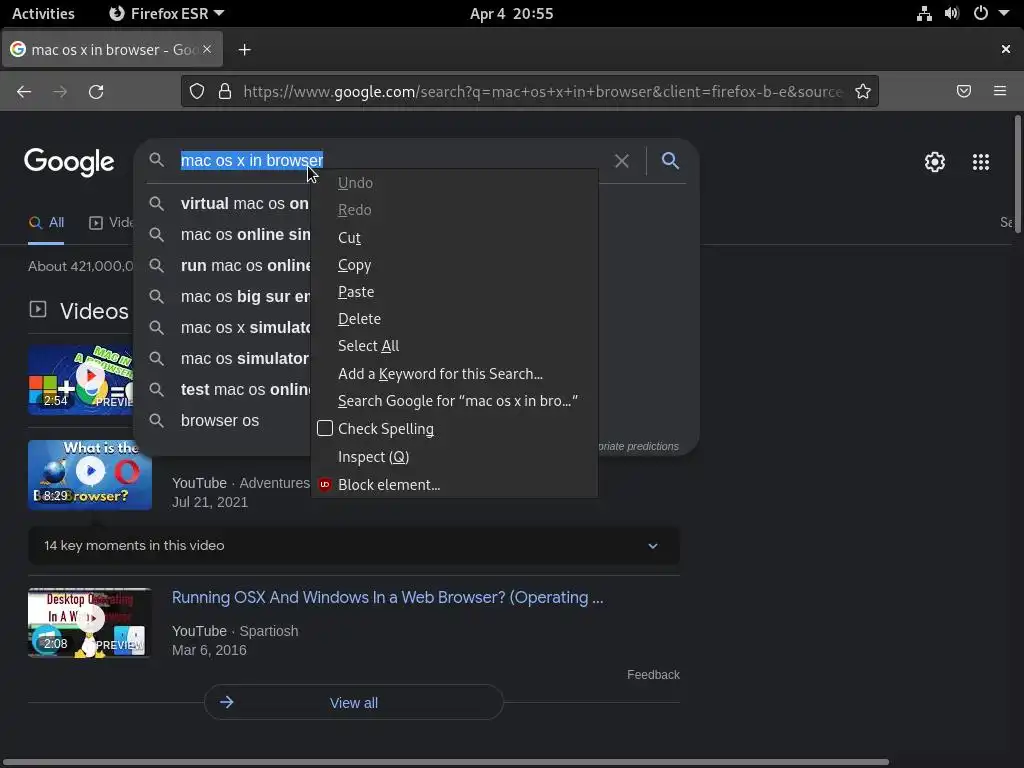
Task: Expand 14 key moments chevron
Action: tap(652, 546)
